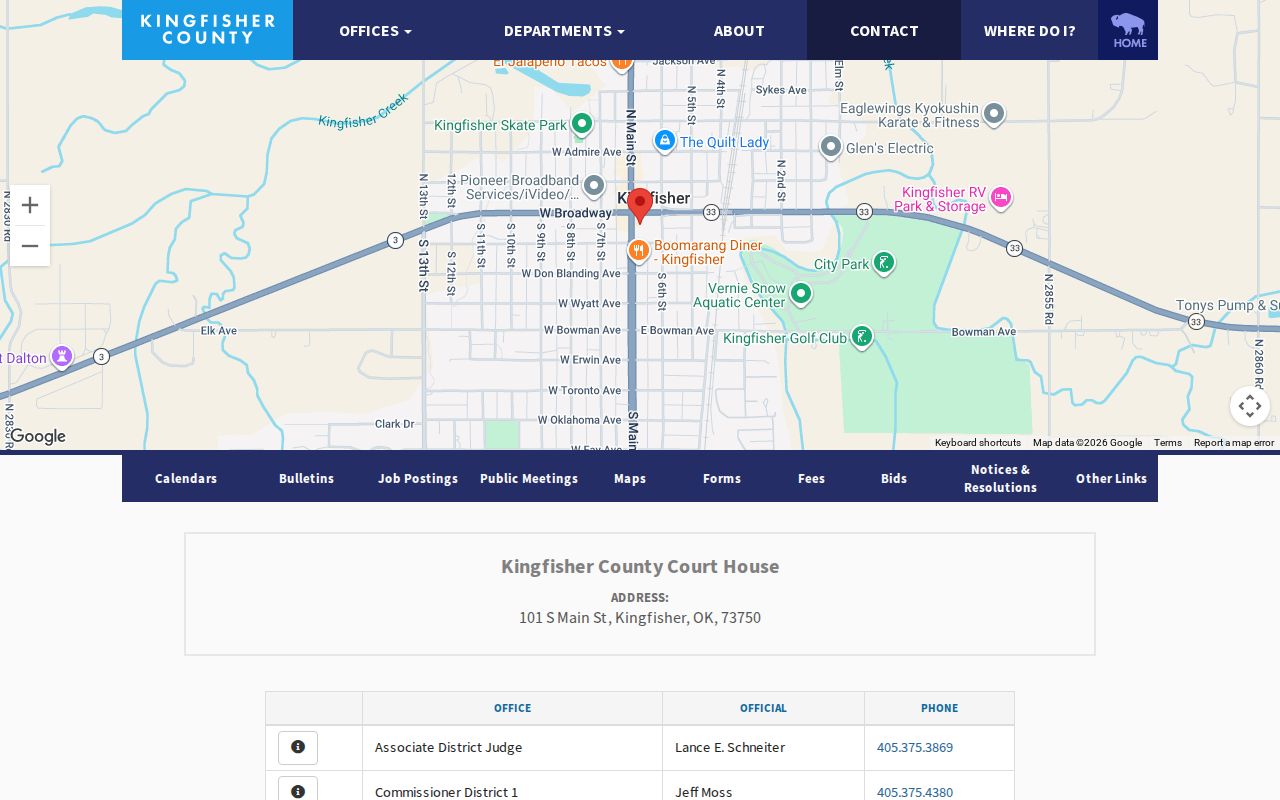Open the Maps tab
Image resolution: width=1280 pixels, height=800 pixels.
point(630,479)
